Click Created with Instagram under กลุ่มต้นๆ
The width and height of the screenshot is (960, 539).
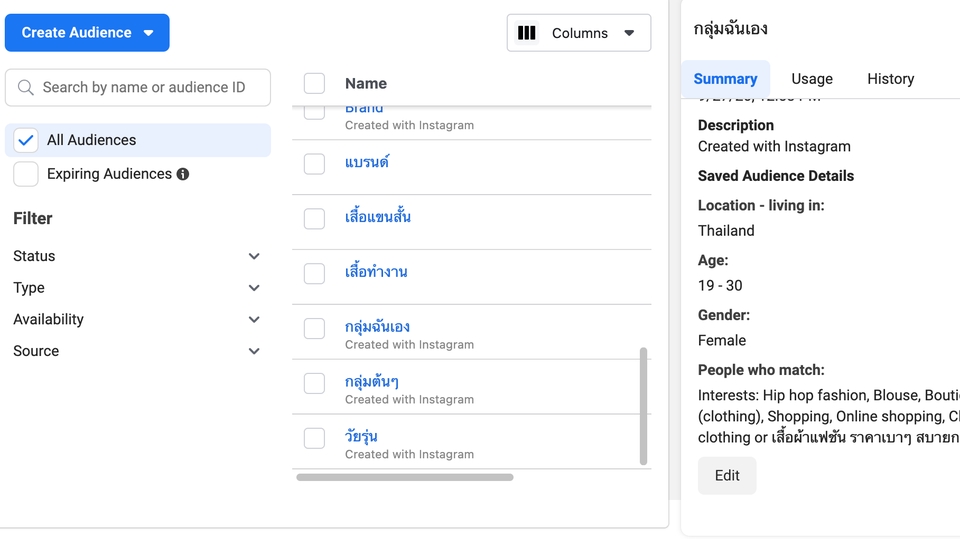click(x=409, y=399)
